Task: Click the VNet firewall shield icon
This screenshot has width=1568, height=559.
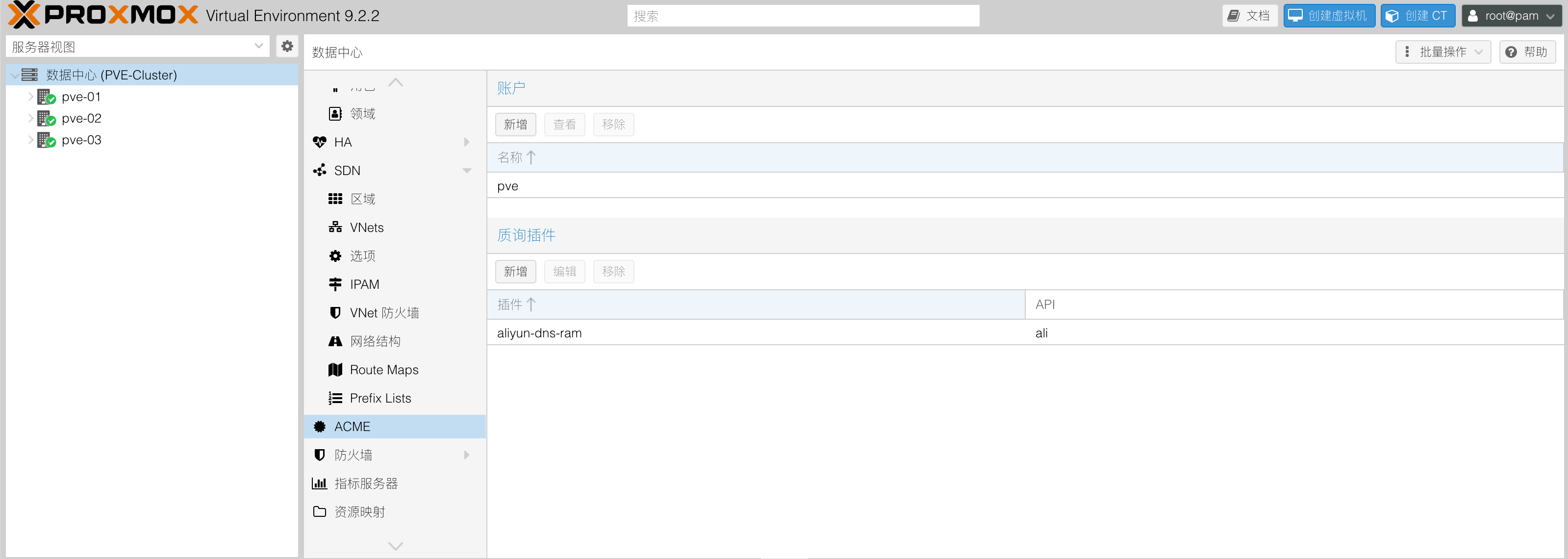Action: click(335, 313)
